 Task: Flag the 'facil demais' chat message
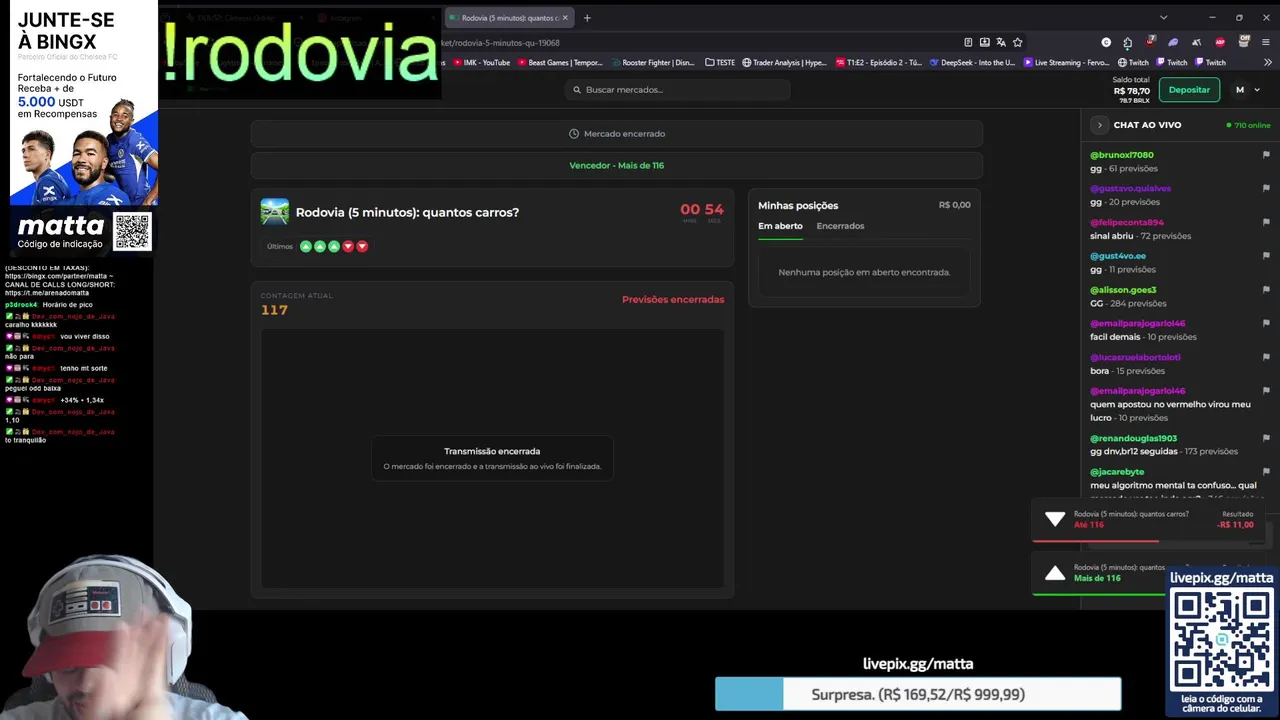point(1266,323)
